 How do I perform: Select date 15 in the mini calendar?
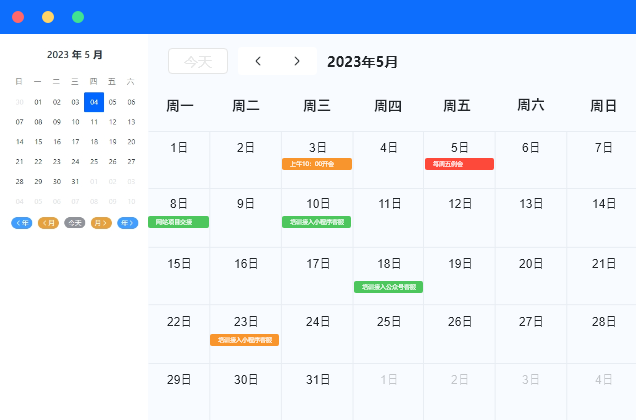tap(38, 141)
